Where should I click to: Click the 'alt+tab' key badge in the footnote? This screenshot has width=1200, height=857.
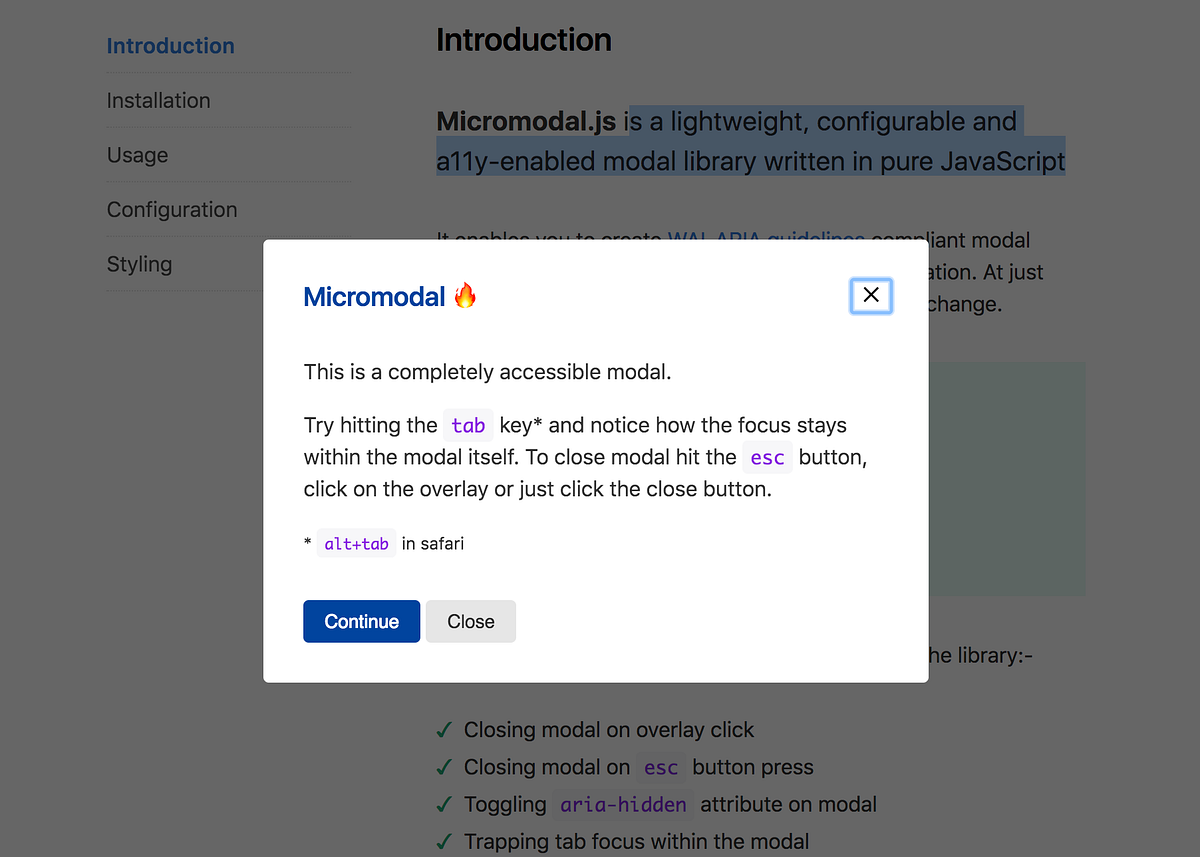355,543
